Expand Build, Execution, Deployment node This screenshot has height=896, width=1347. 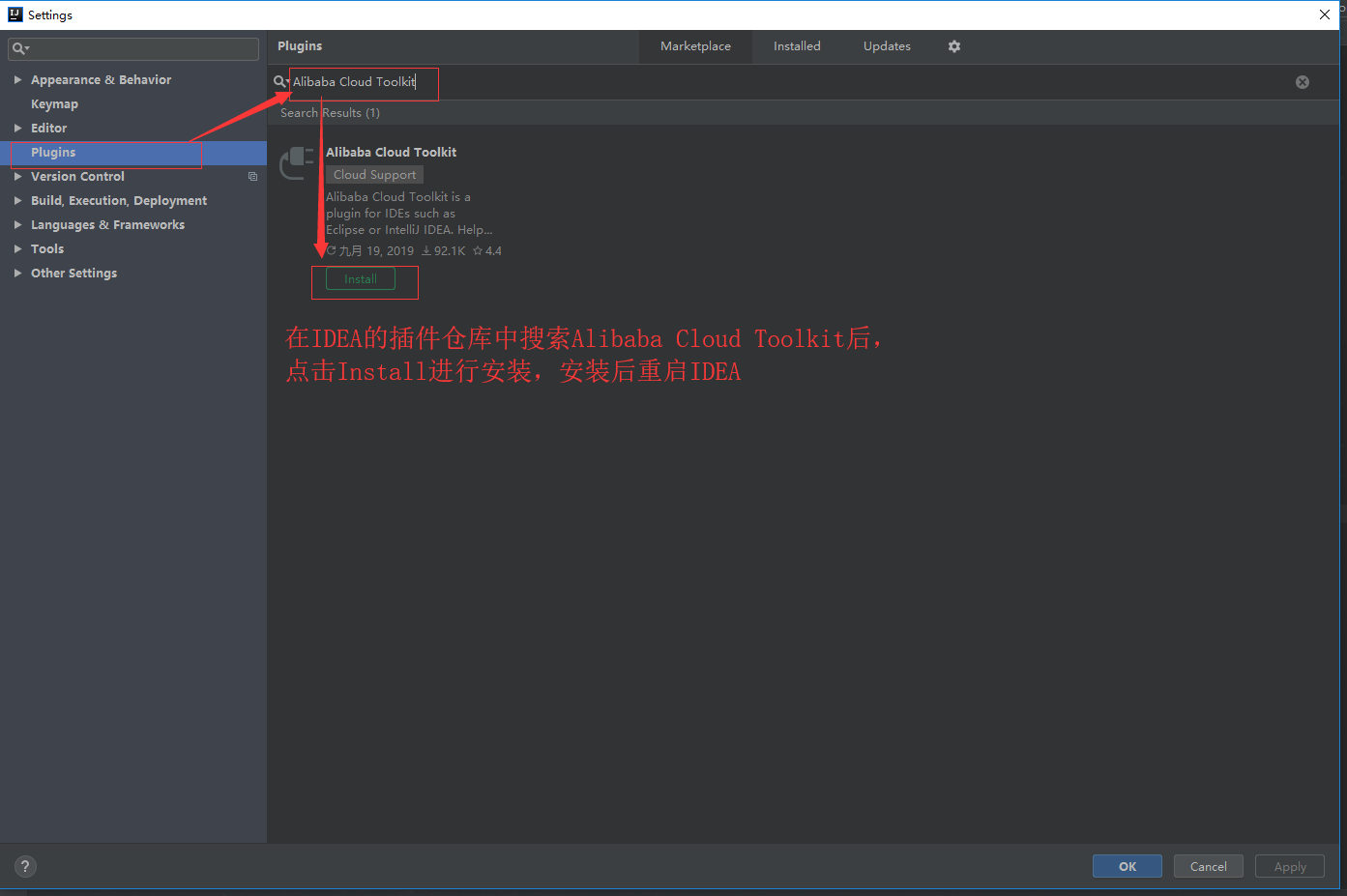click(x=17, y=201)
